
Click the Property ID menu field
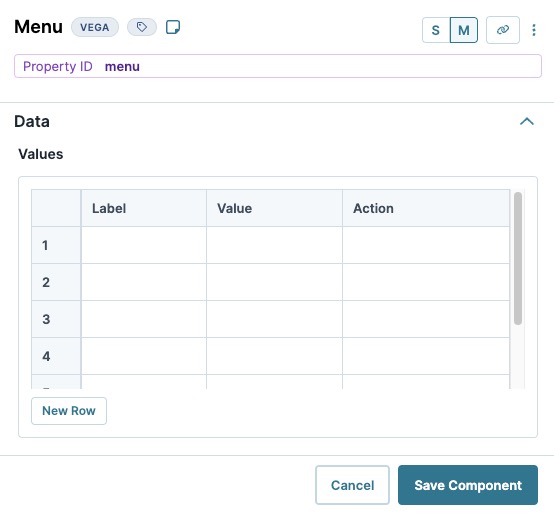(278, 66)
